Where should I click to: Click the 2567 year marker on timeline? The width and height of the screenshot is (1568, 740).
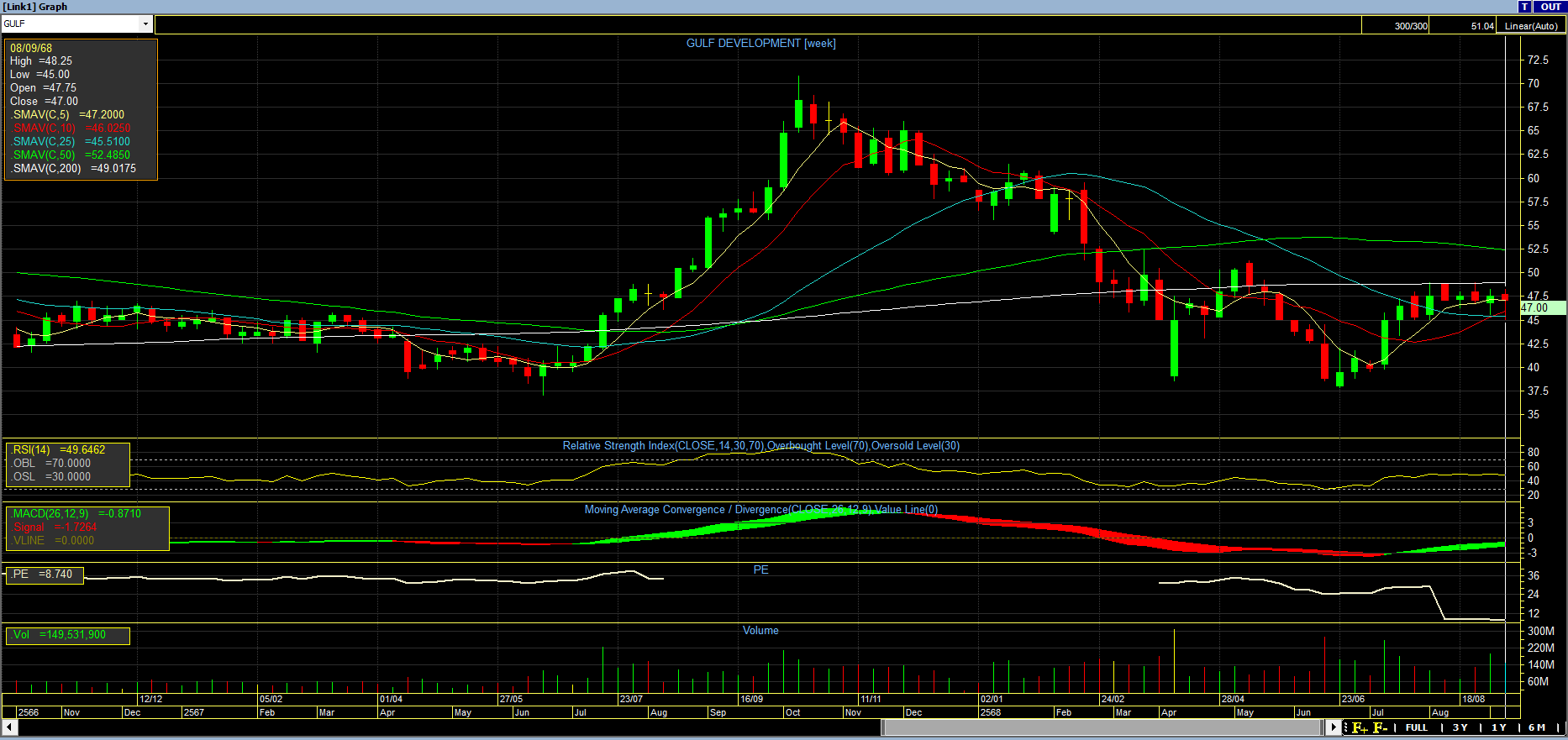194,712
